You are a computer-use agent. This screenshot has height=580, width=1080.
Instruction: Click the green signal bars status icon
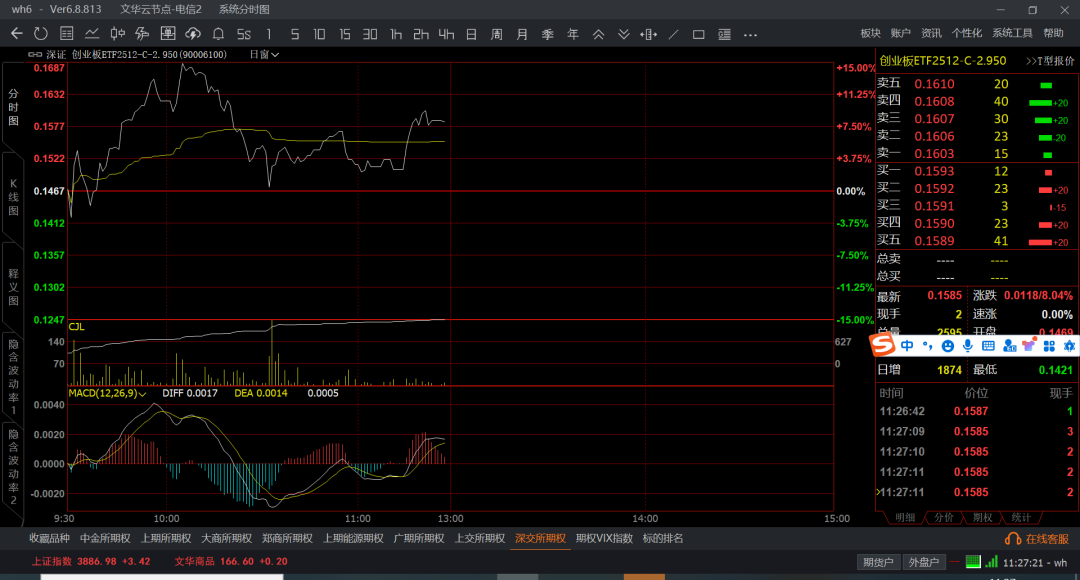point(991,562)
